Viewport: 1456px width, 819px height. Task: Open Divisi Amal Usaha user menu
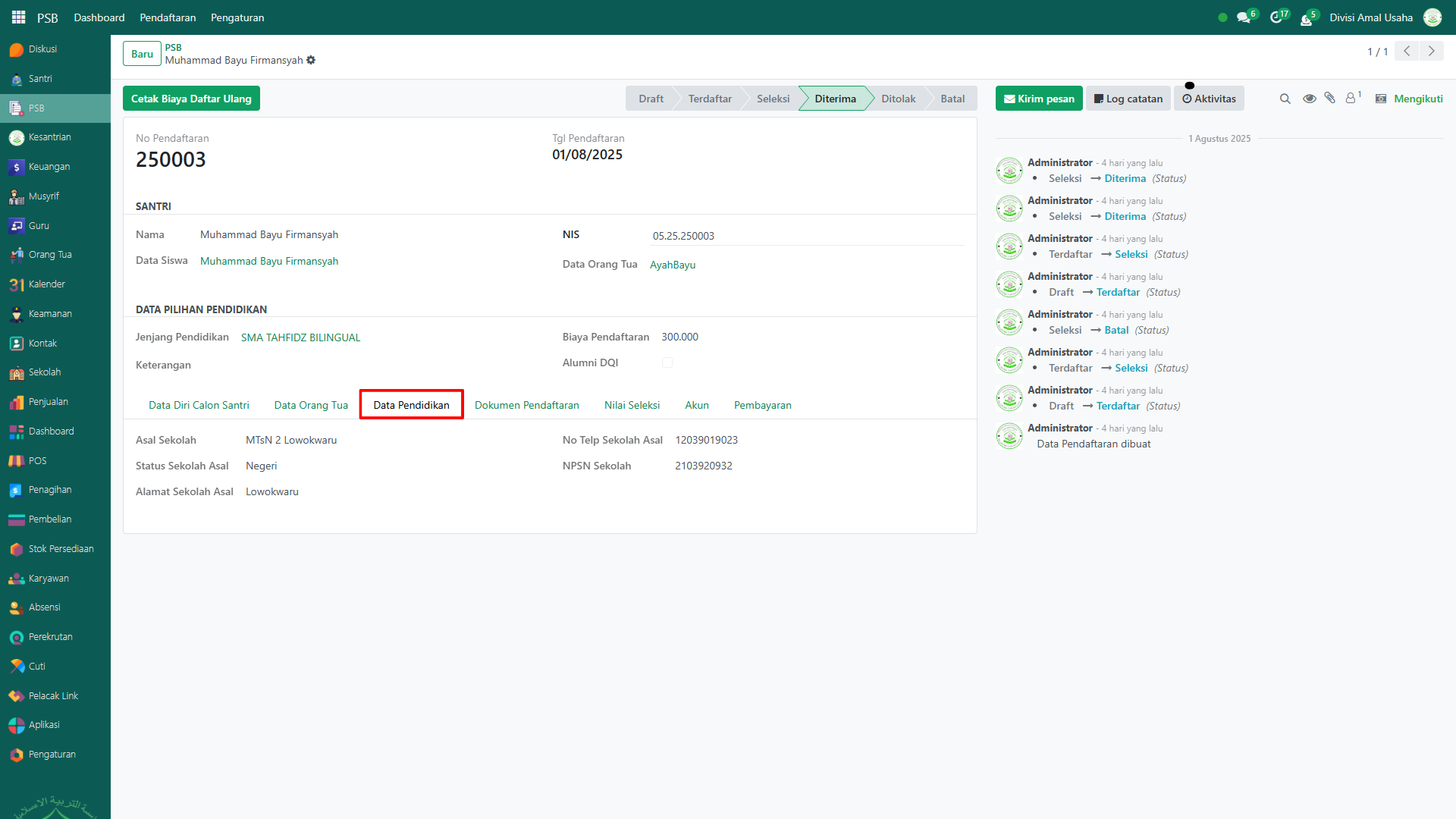point(1370,17)
